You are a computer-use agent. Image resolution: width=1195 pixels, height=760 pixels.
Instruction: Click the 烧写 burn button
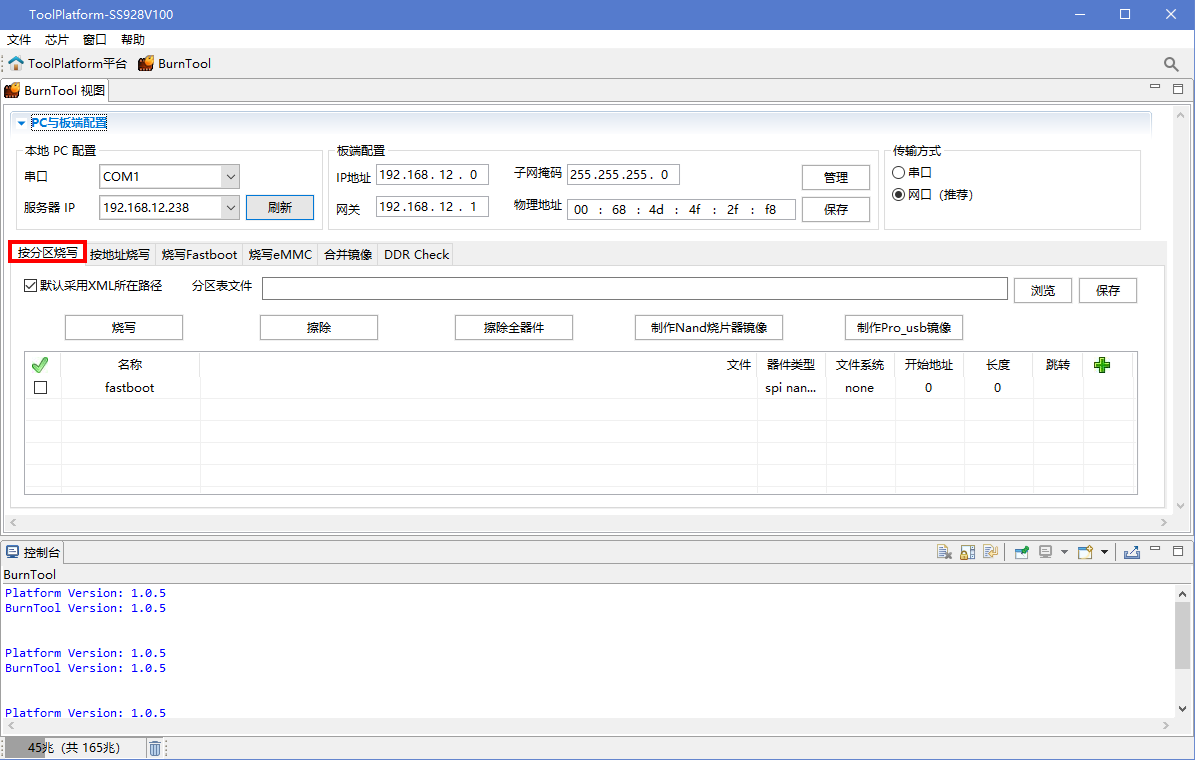click(124, 328)
